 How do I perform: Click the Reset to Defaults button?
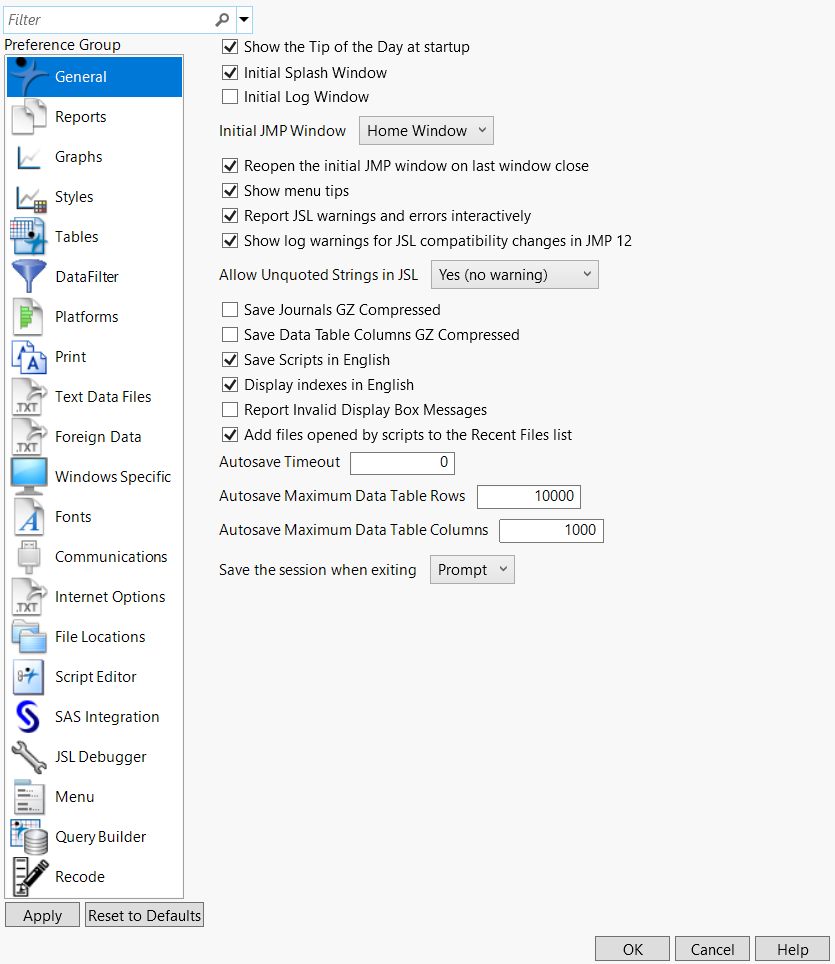[143, 914]
